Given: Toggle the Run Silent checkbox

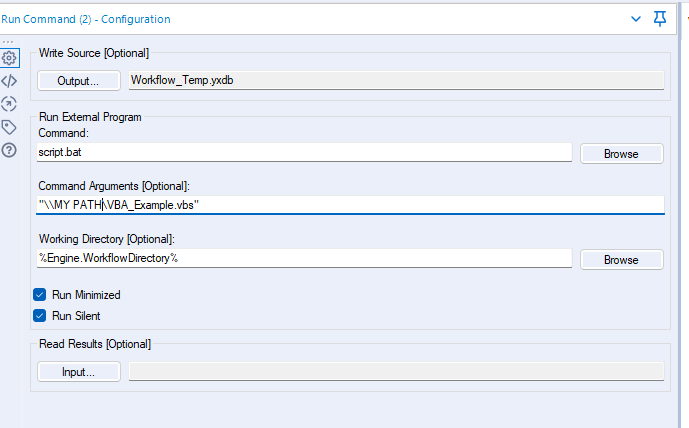Looking at the screenshot, I should point(40,316).
